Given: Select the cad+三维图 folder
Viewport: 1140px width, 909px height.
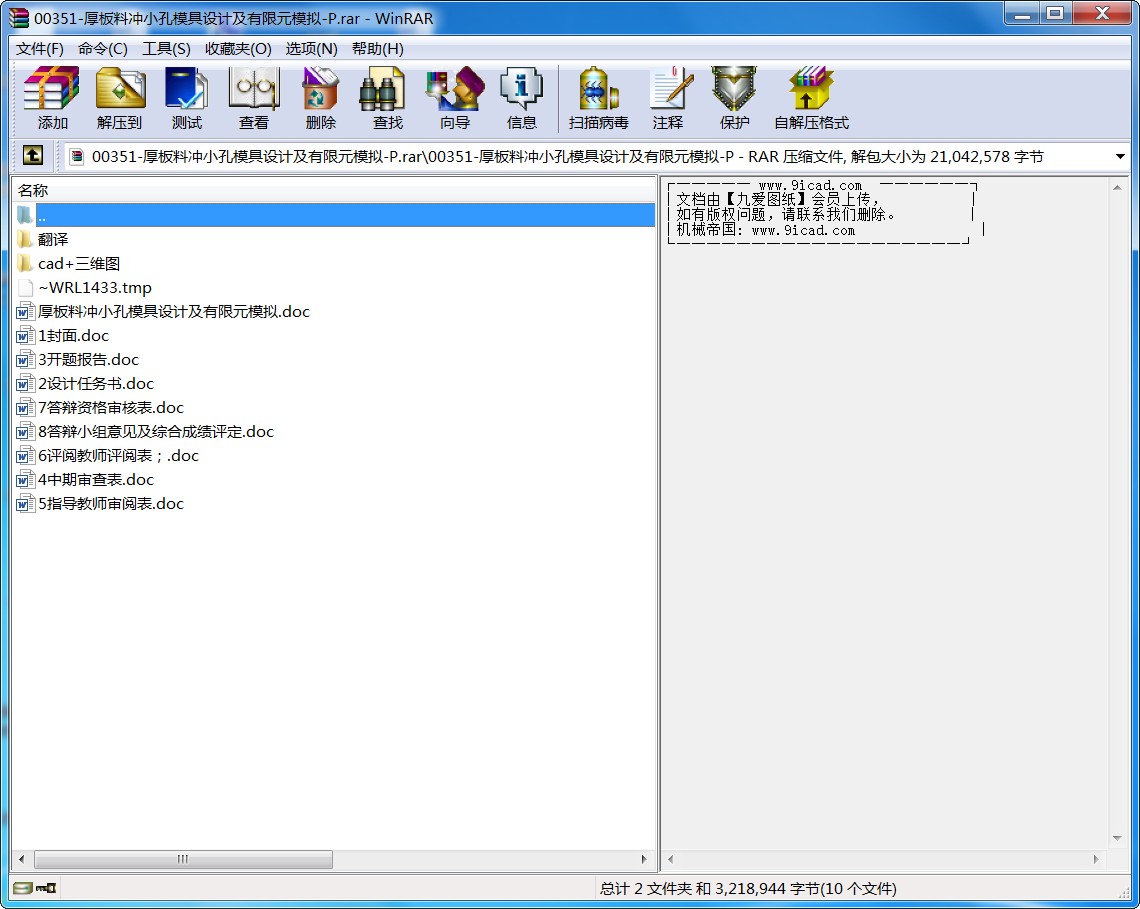Looking at the screenshot, I should 78,264.
